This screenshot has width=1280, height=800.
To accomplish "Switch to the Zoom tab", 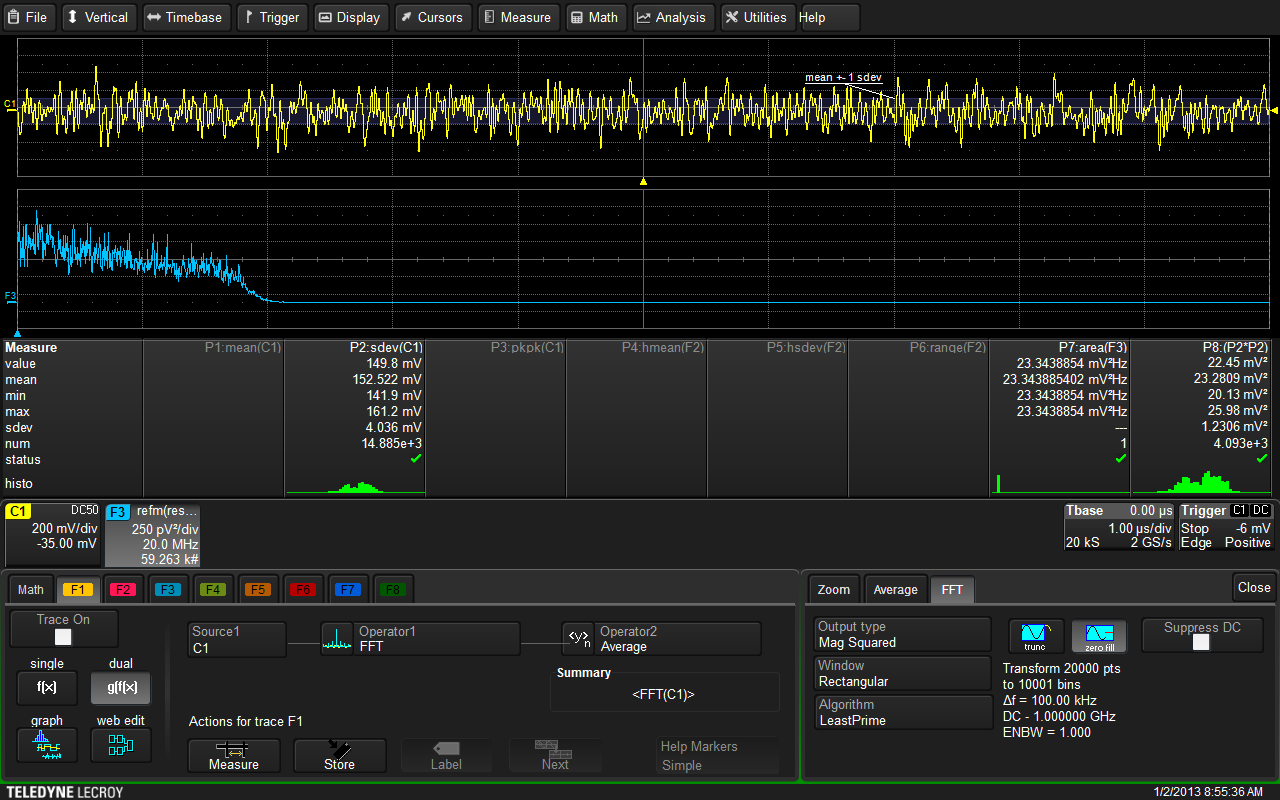I will click(833, 589).
